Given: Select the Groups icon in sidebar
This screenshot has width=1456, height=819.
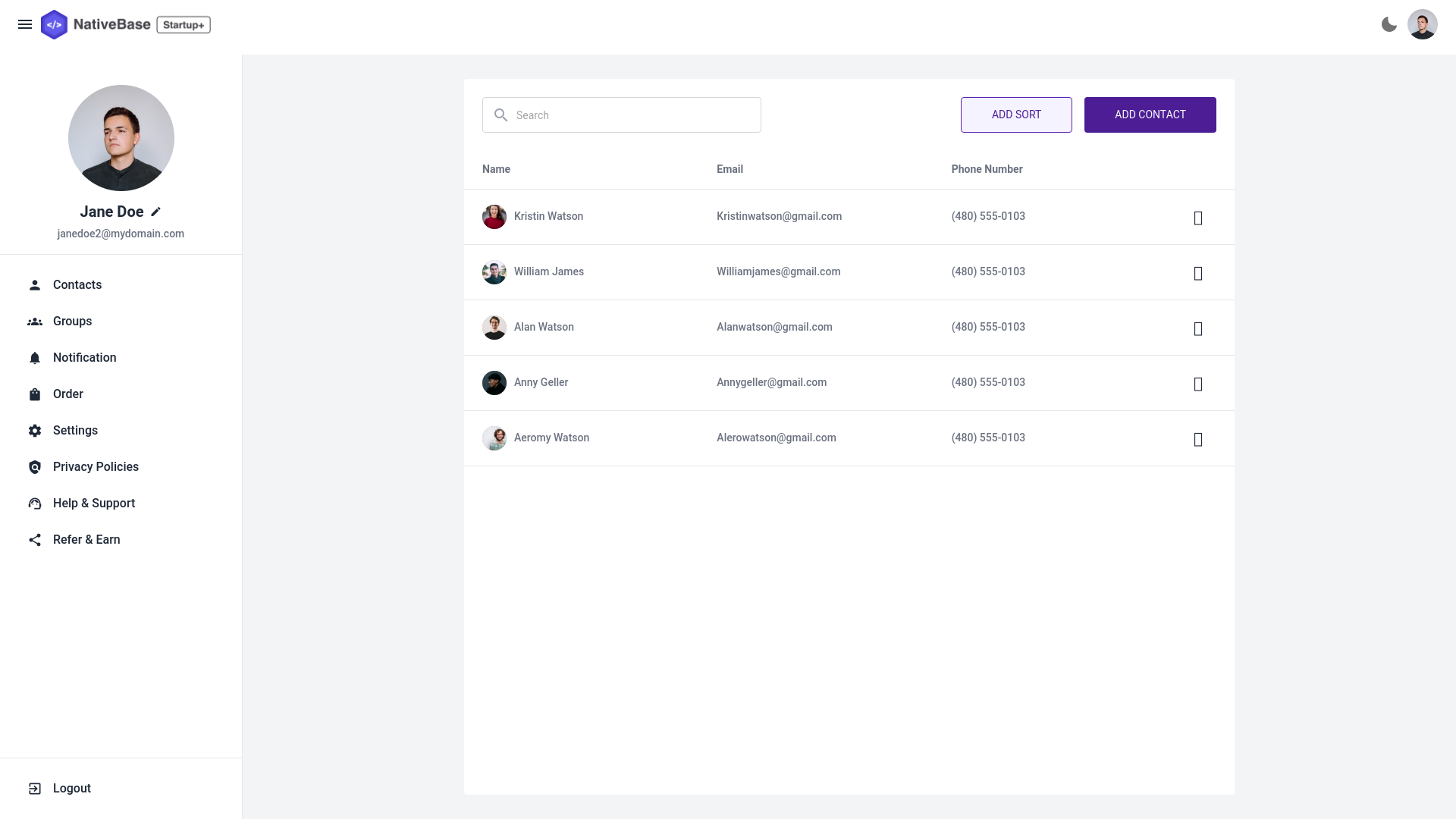Looking at the screenshot, I should coord(35,321).
